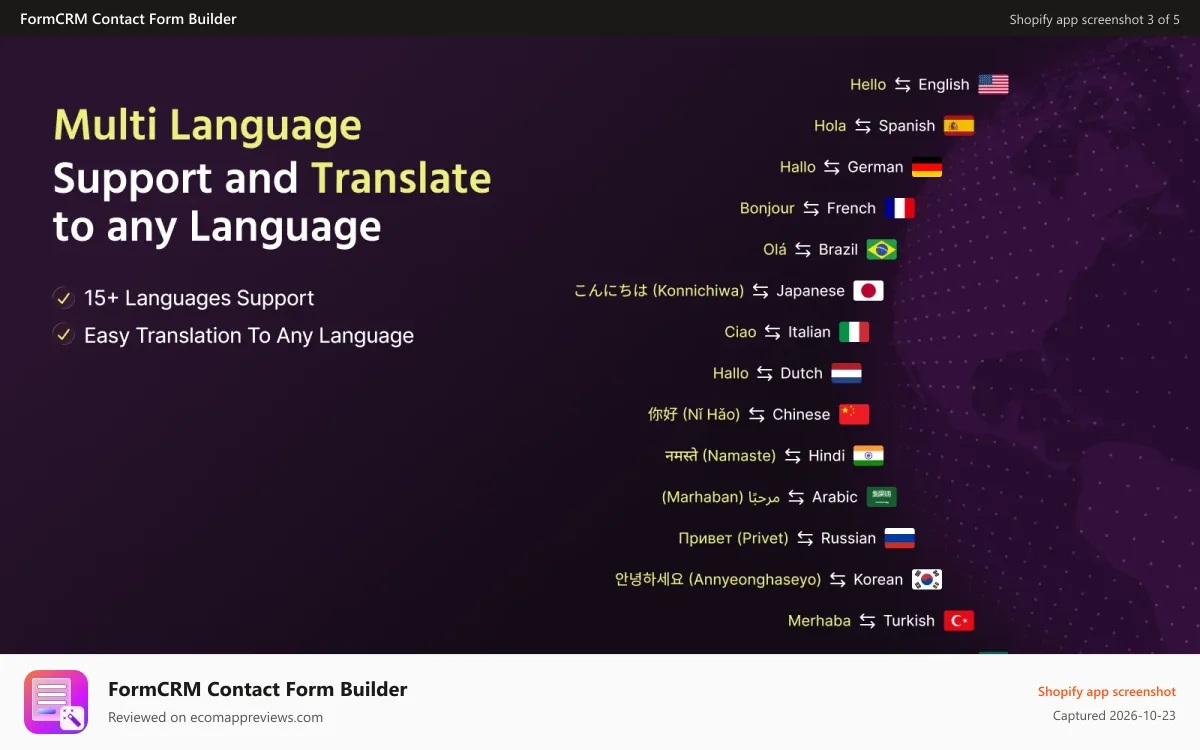Click the France flag next to French
Viewport: 1200px width, 750px height.
900,208
